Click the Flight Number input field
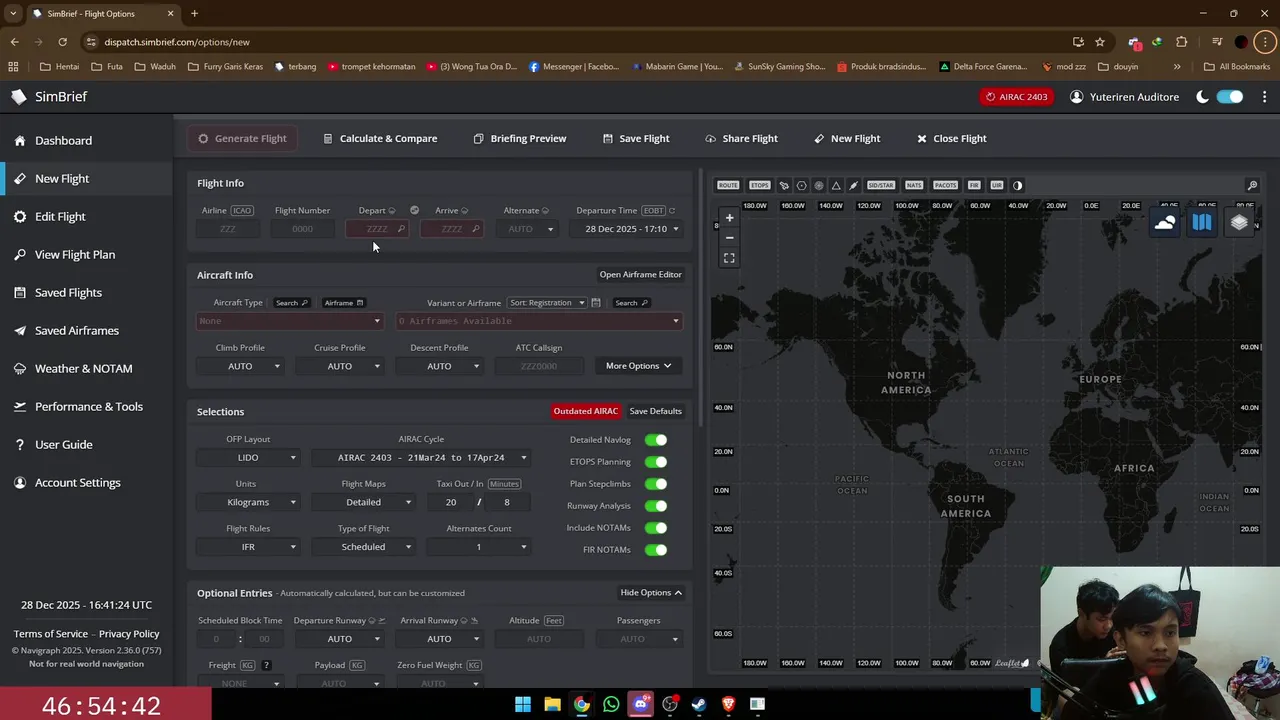This screenshot has height=720, width=1280. pos(302,229)
